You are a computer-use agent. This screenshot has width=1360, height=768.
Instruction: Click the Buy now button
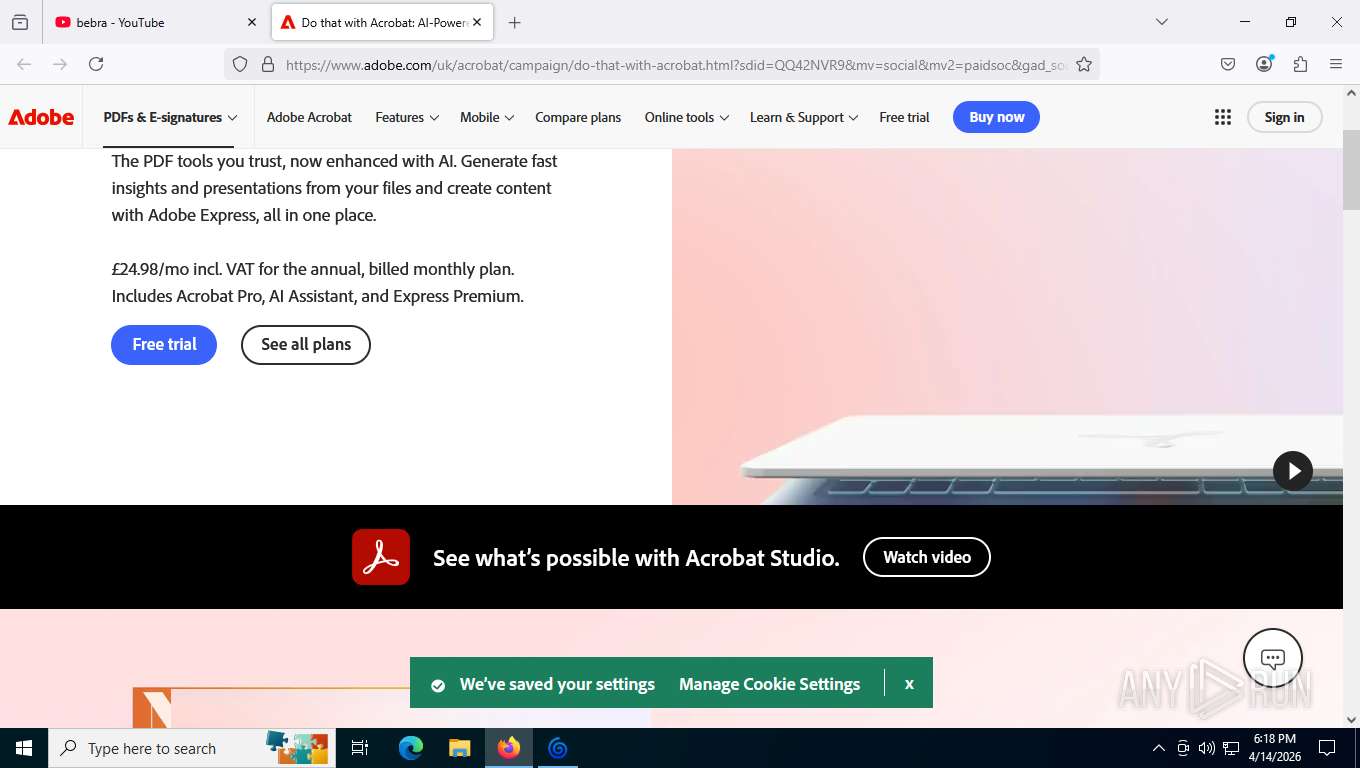pos(996,117)
